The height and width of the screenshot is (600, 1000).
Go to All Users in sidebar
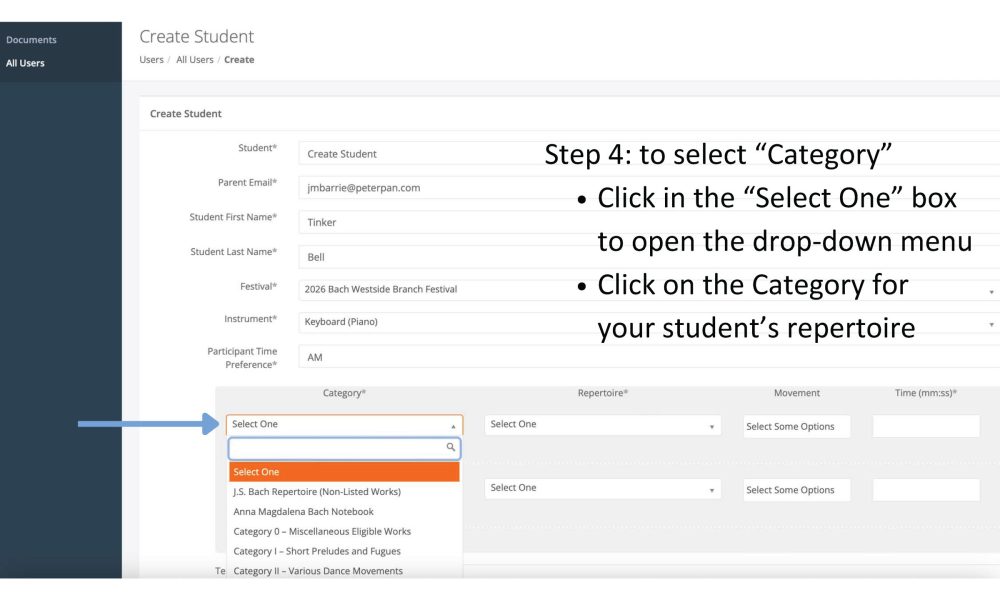point(25,63)
